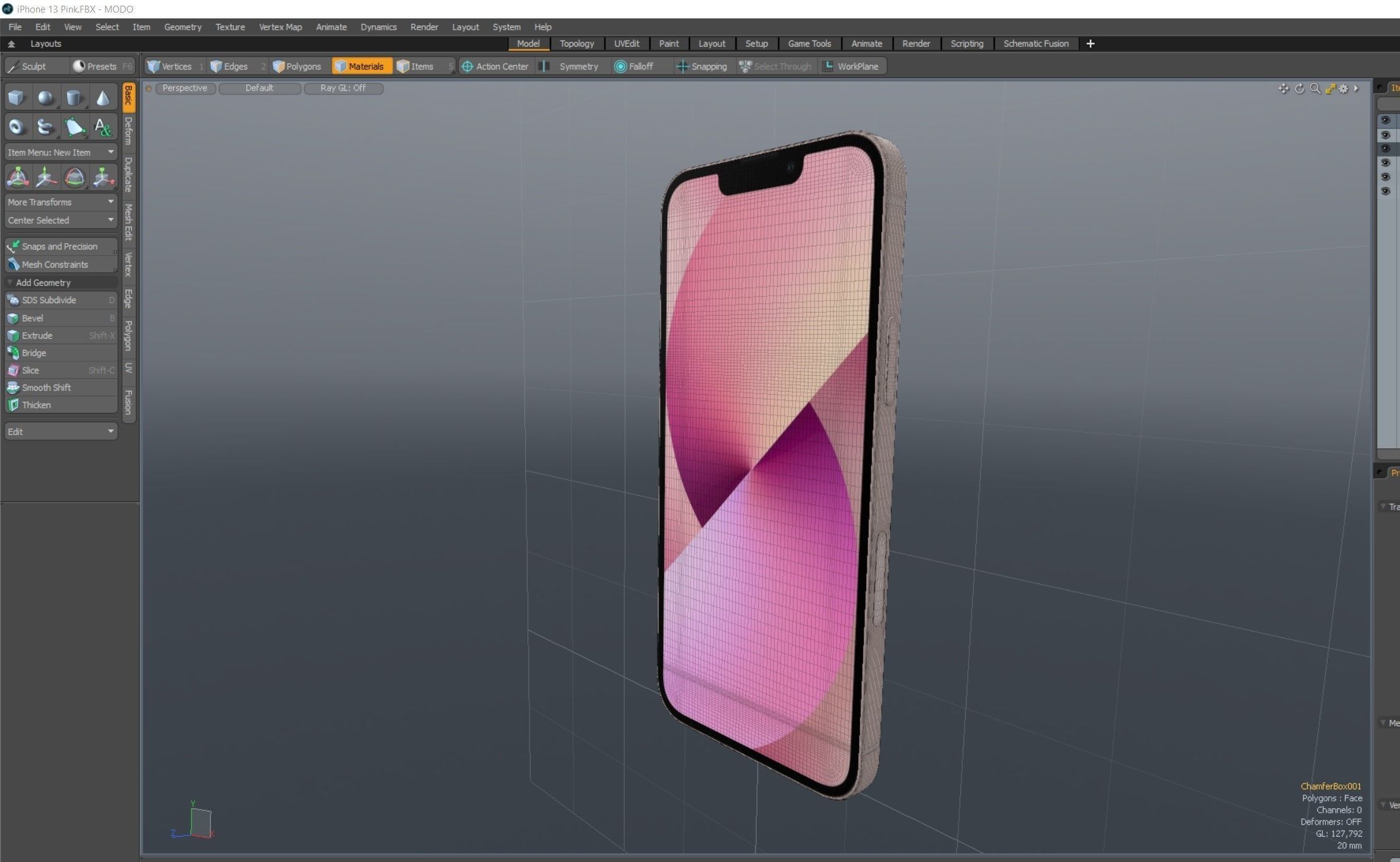Viewport: 1400px width, 862px height.
Task: Select the text tool icon
Action: 102,127
